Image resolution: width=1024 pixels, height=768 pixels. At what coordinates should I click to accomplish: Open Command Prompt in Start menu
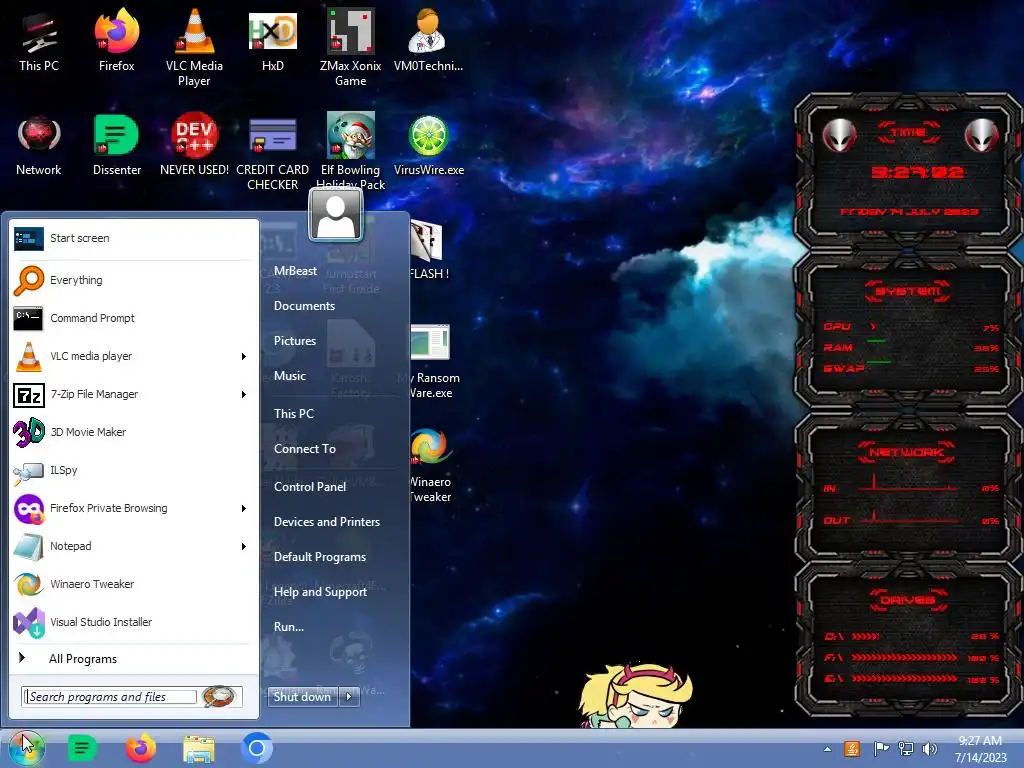pos(134,318)
